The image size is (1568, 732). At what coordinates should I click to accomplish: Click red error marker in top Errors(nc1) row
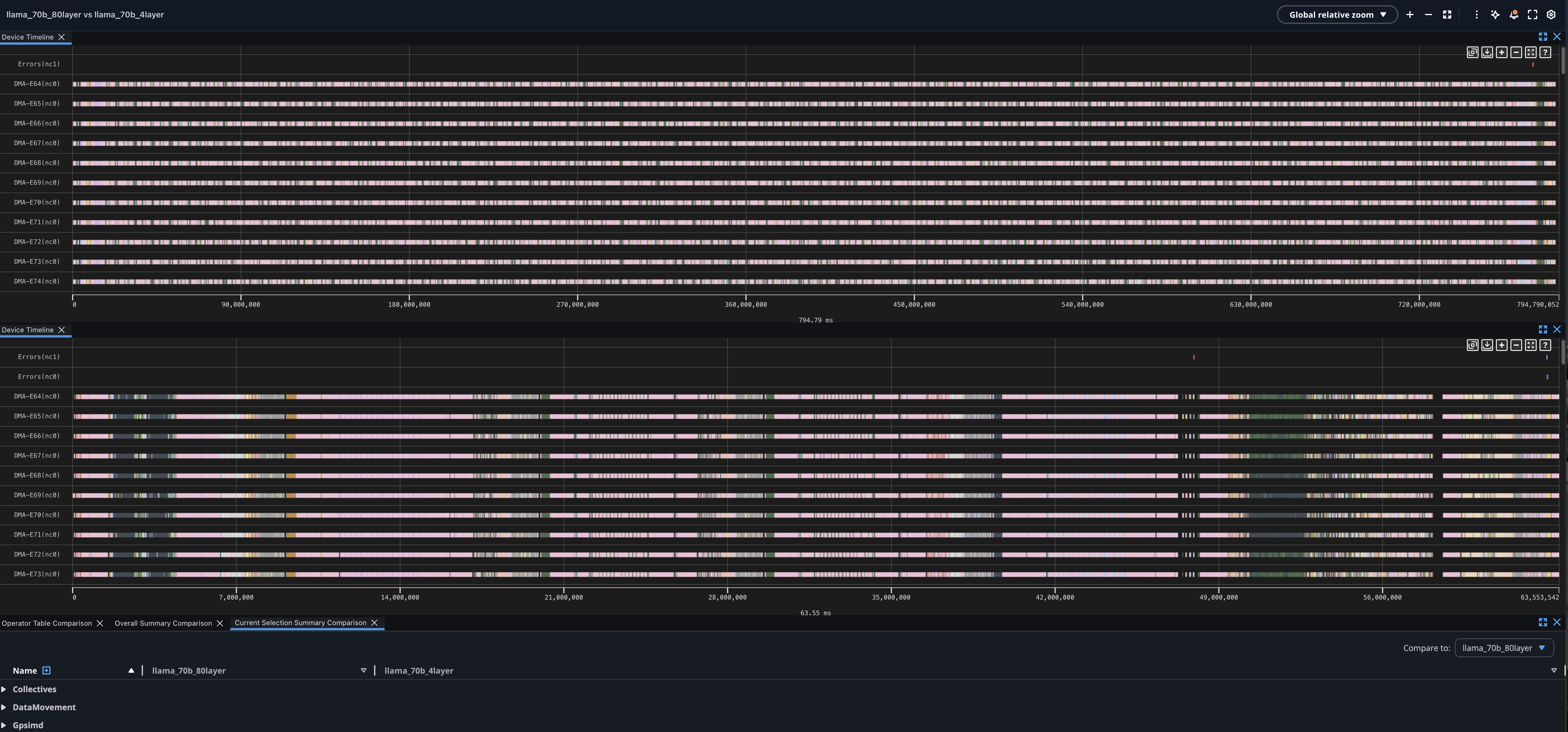click(x=1533, y=64)
